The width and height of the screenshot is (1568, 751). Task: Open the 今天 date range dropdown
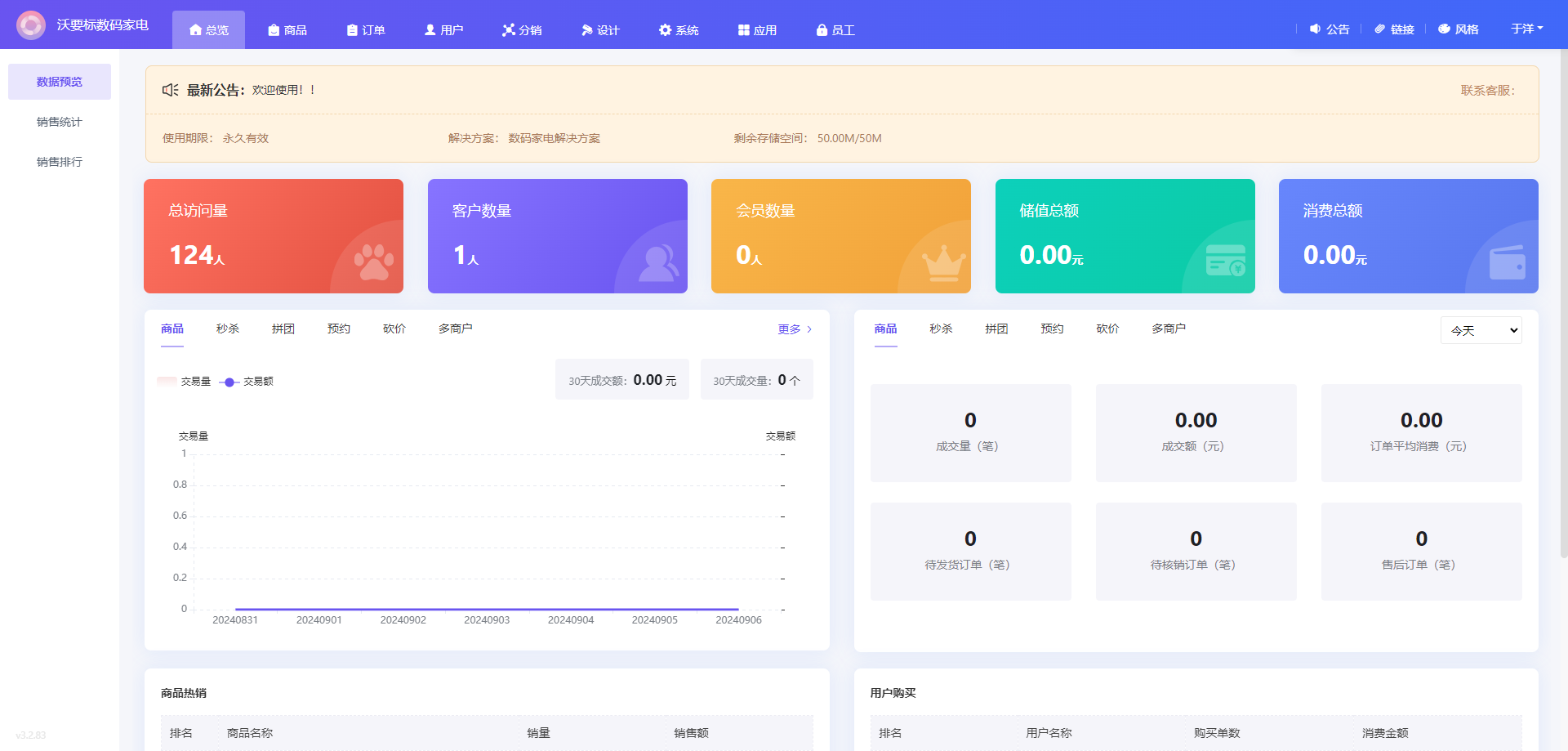pos(1481,330)
